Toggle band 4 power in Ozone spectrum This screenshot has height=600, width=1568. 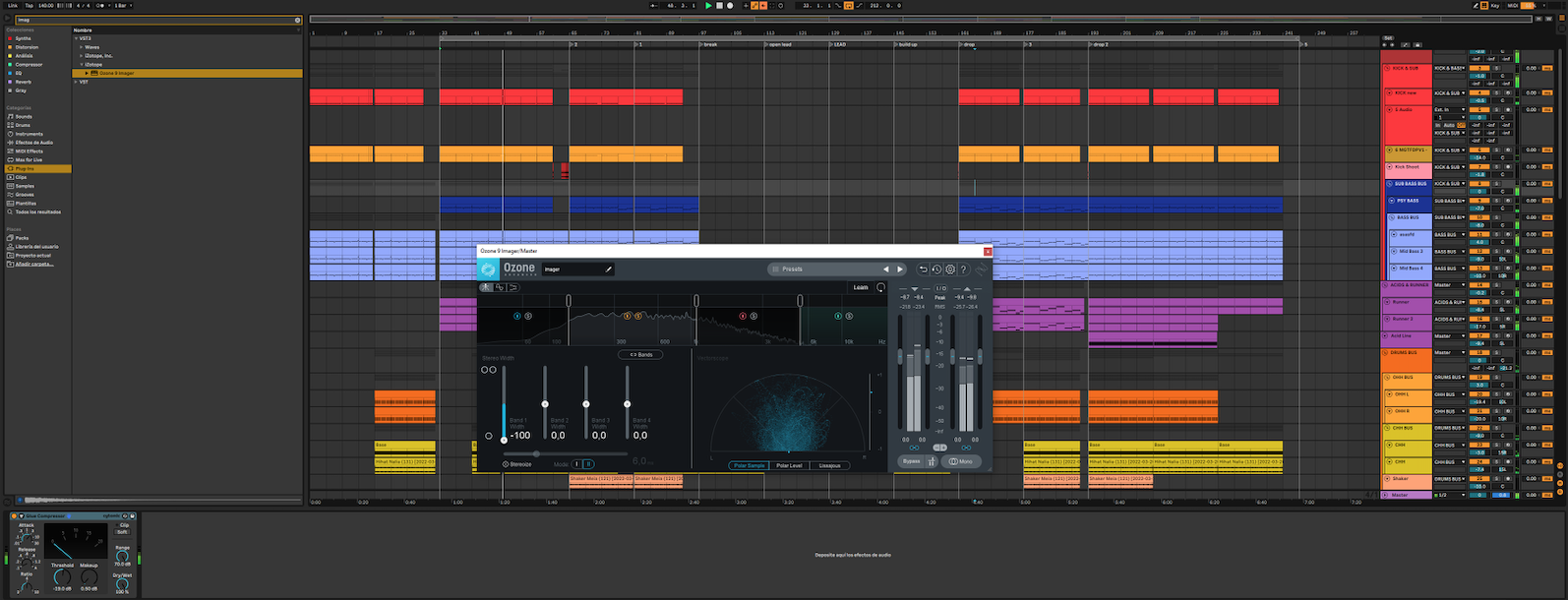tap(838, 316)
